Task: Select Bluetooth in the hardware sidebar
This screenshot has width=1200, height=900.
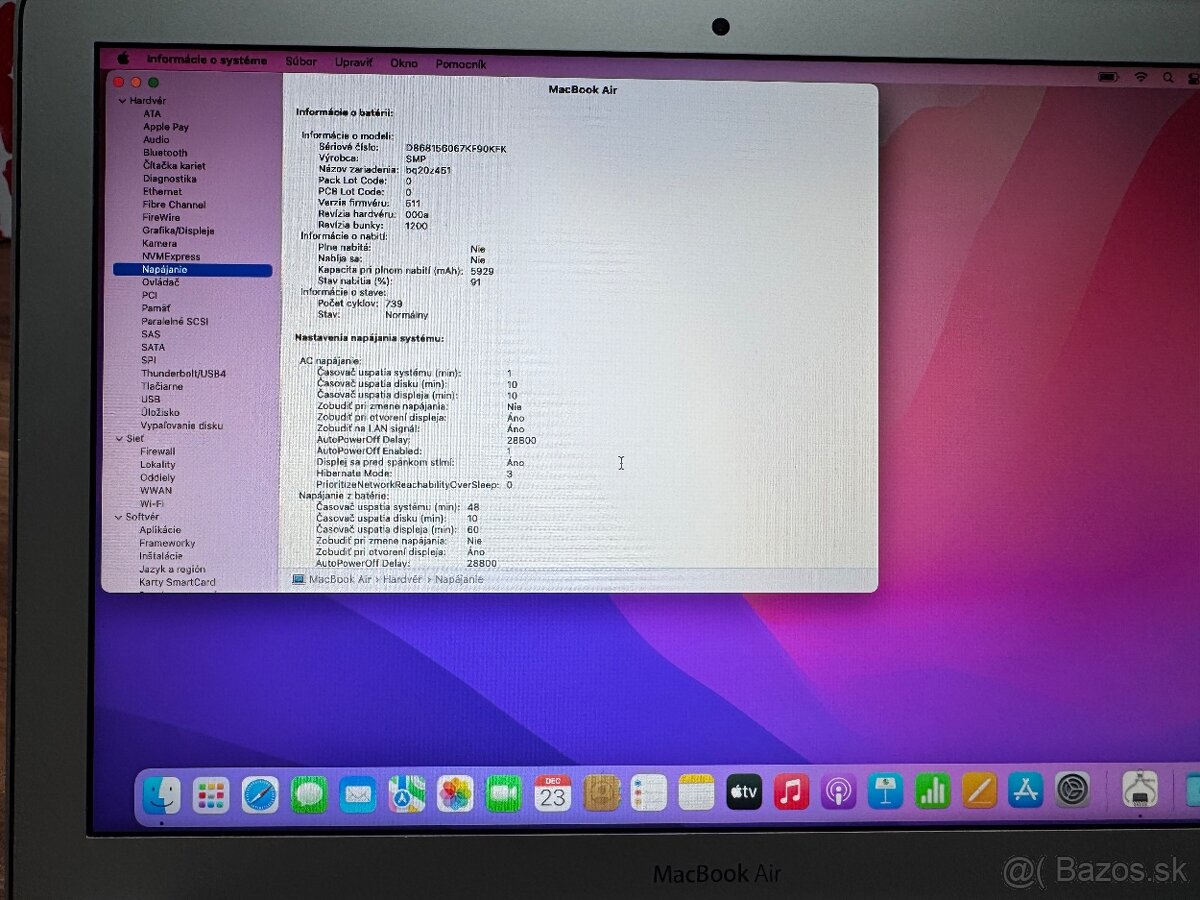Action: (x=165, y=152)
